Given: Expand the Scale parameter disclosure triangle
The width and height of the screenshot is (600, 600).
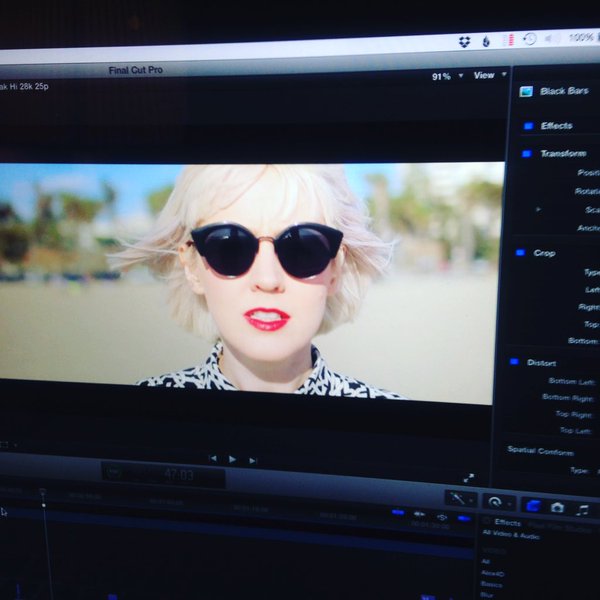Looking at the screenshot, I should 539,209.
